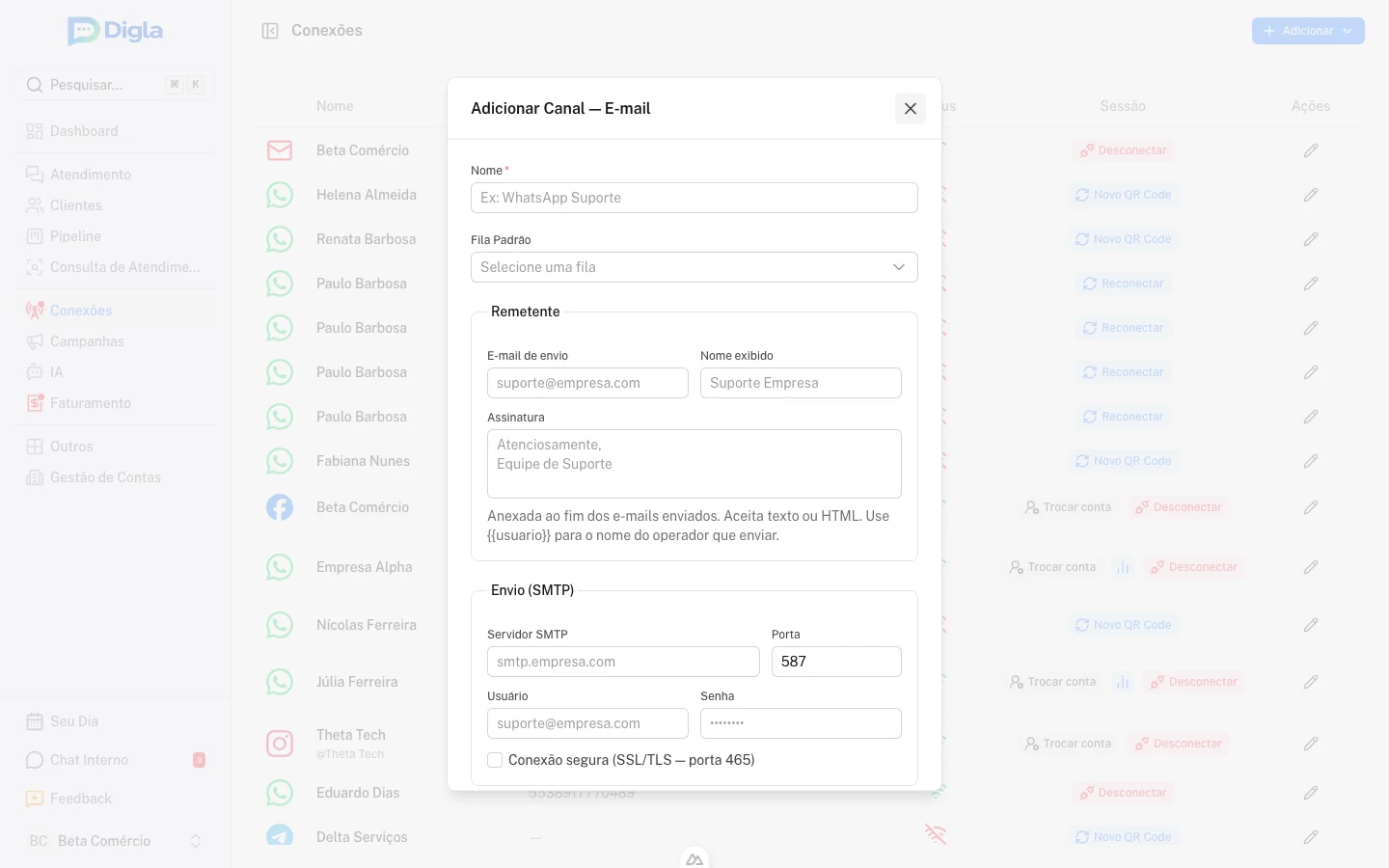Open Outros in sidebar
This screenshot has width=1389, height=868.
[115, 447]
